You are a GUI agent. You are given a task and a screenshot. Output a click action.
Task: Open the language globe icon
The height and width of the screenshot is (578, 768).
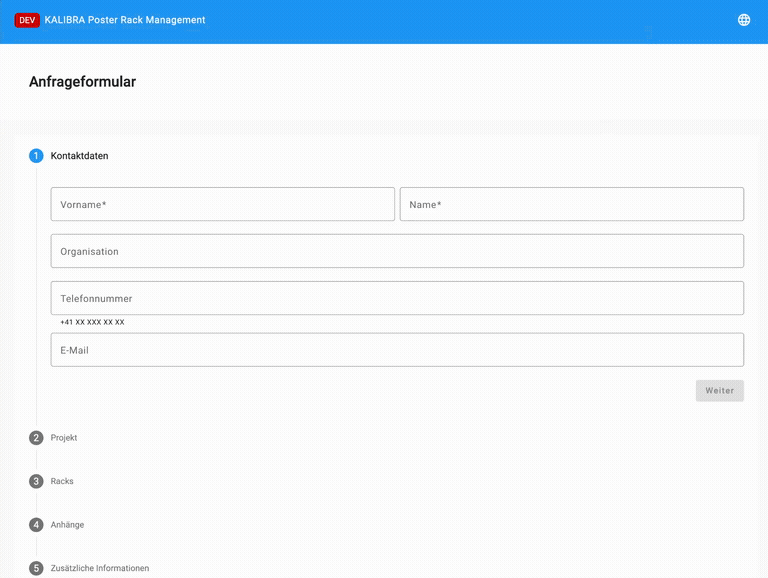point(744,20)
